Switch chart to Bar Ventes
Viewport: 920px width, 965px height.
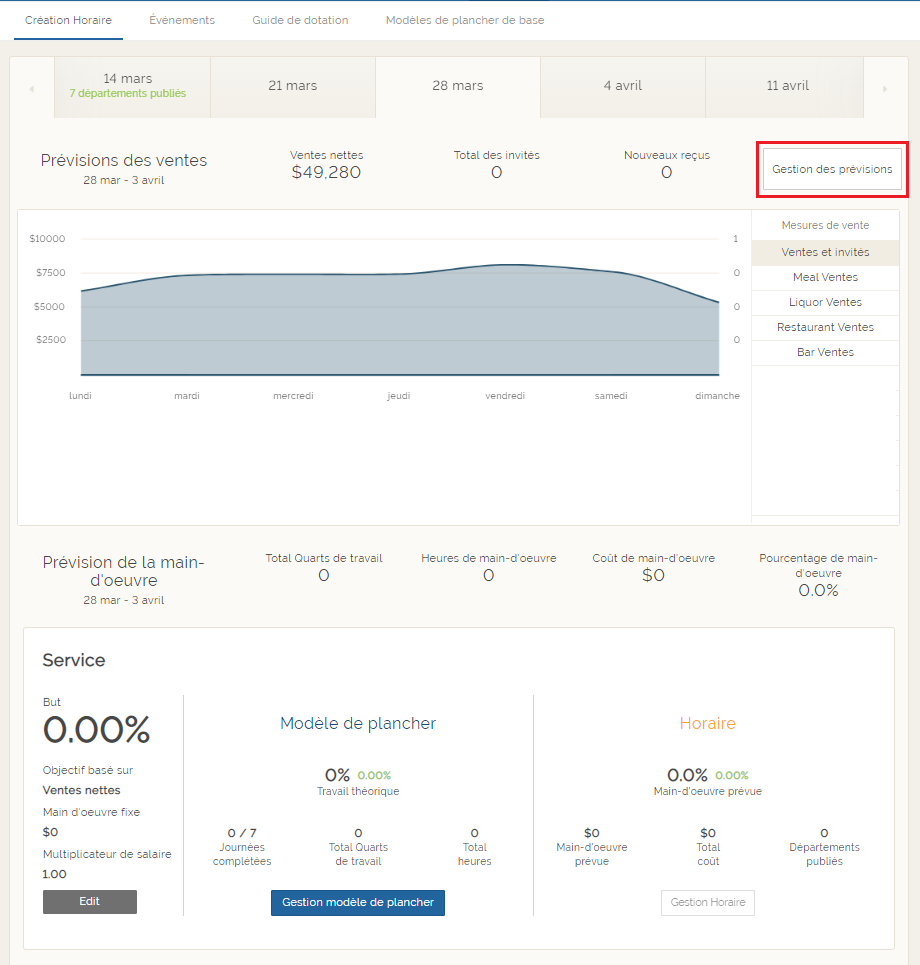pyautogui.click(x=825, y=353)
